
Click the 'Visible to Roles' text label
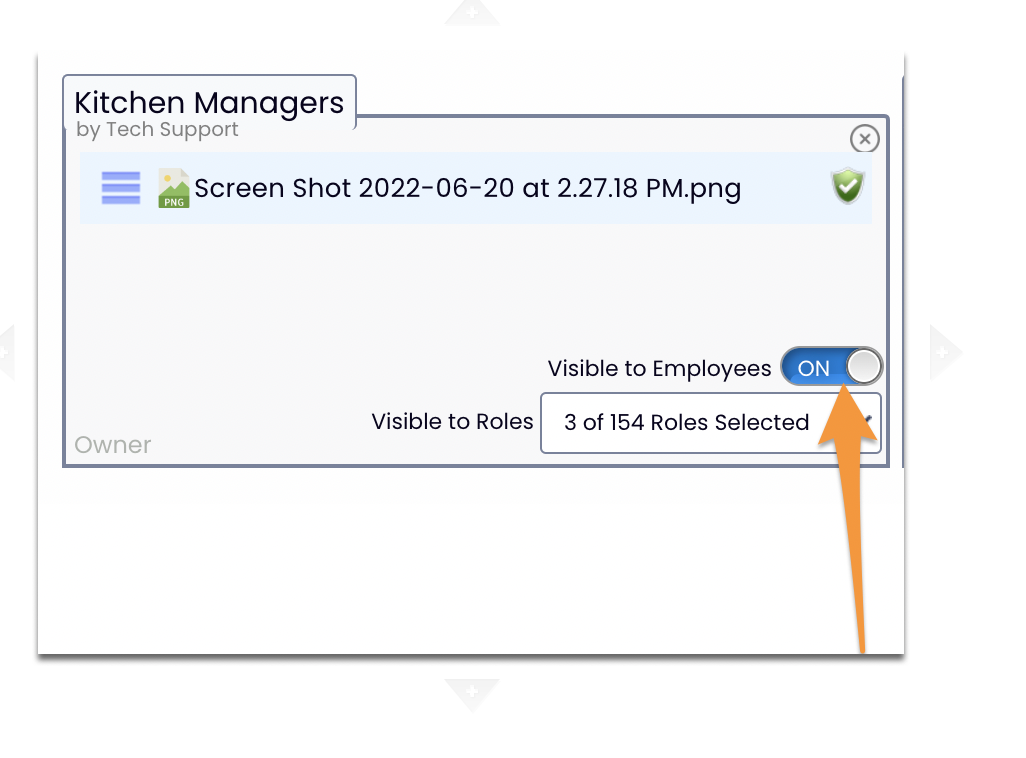tap(452, 422)
